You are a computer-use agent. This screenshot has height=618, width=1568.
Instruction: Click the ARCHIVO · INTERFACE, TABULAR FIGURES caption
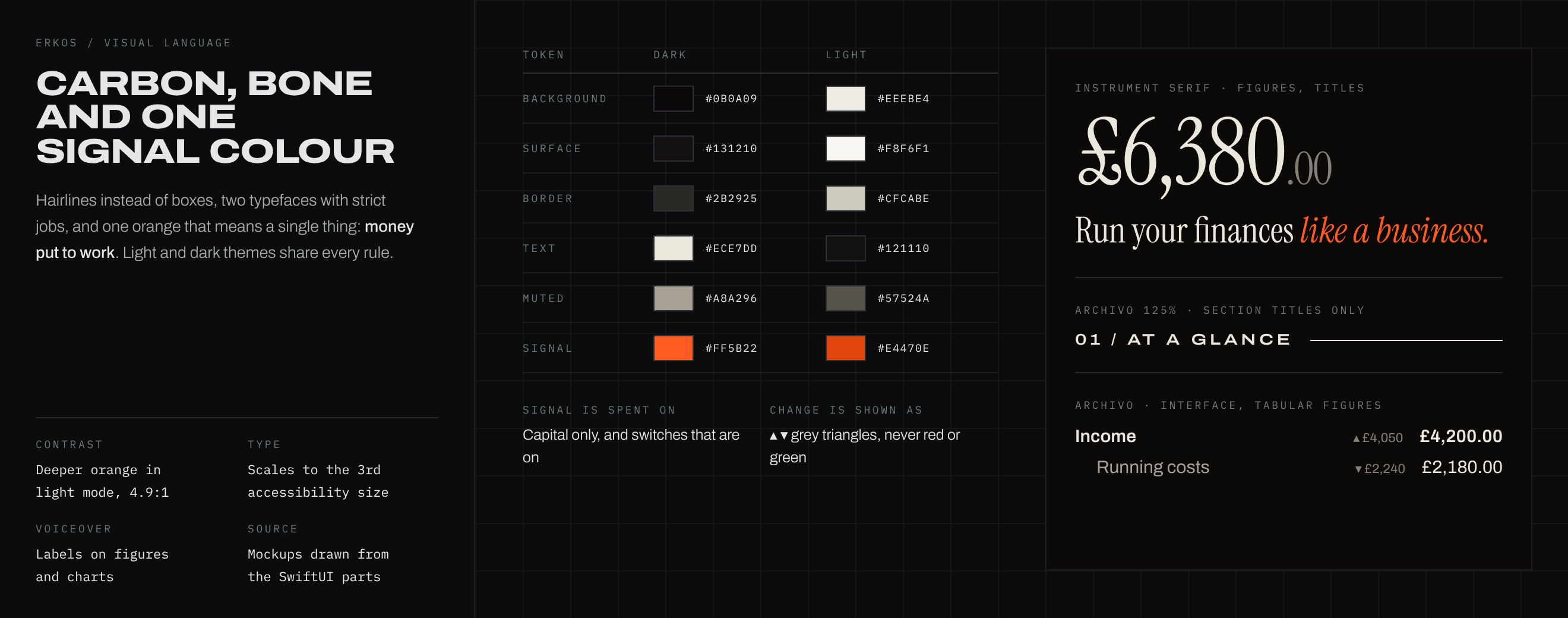click(x=1228, y=405)
